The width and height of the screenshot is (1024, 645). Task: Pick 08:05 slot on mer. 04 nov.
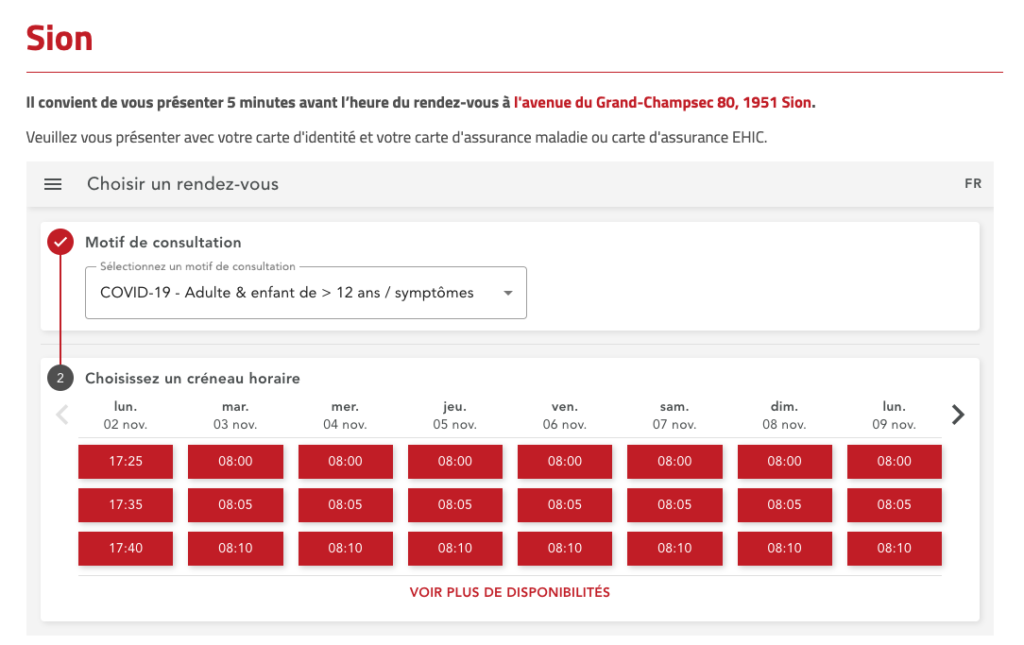345,505
